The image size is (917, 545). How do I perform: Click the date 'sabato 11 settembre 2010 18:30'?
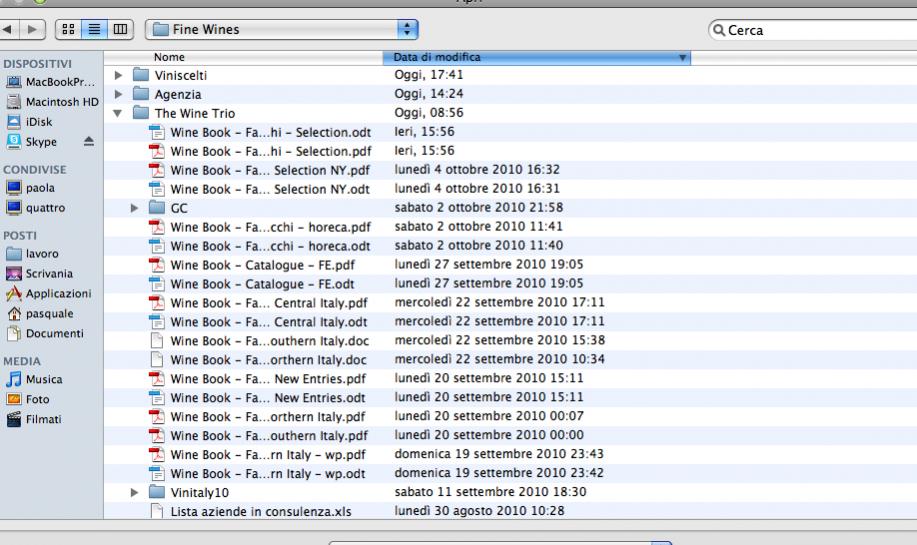490,492
